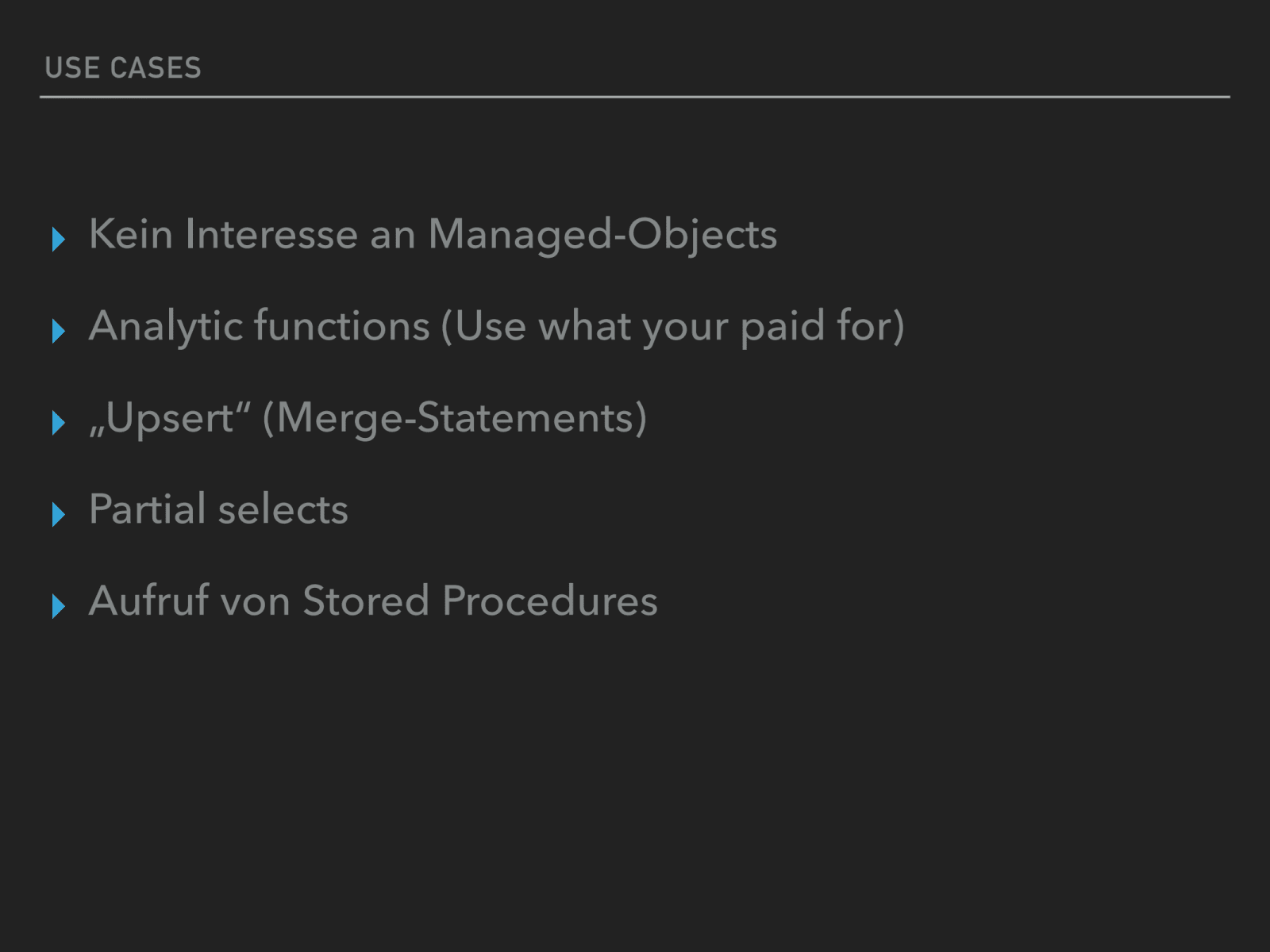
Task: Click the text Analytic functions
Action: (260, 327)
